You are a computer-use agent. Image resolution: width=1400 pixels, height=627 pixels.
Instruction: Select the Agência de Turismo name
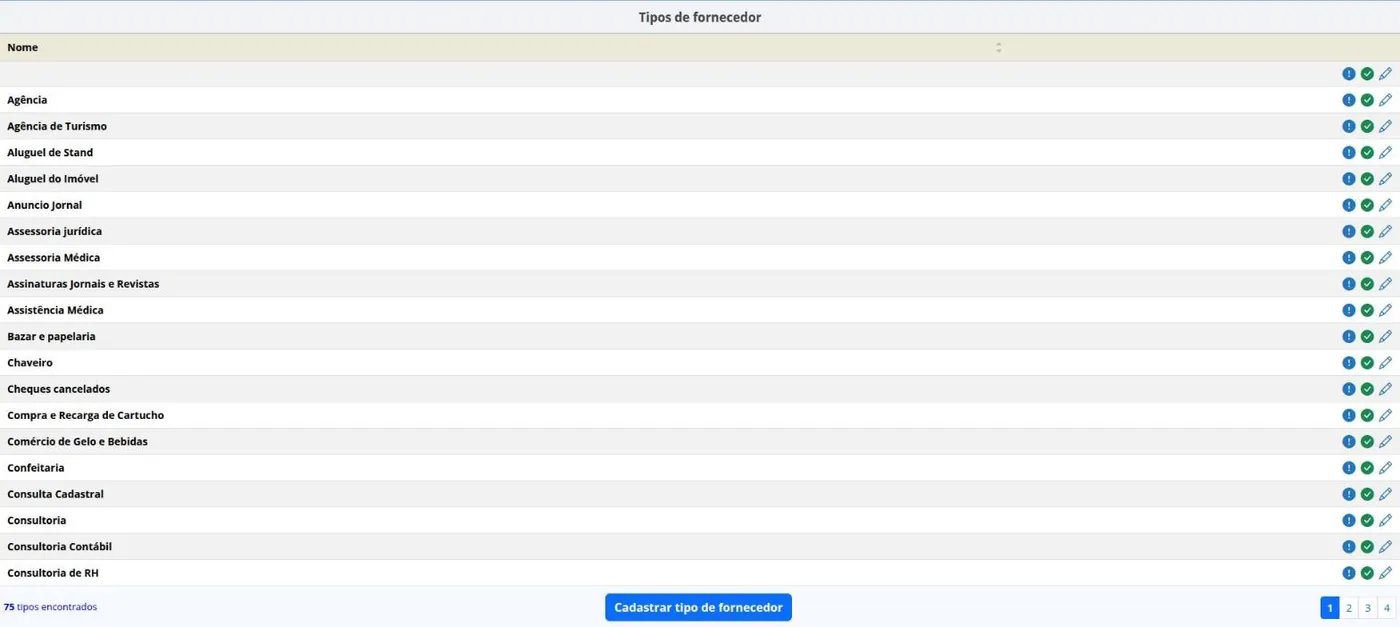pos(57,126)
